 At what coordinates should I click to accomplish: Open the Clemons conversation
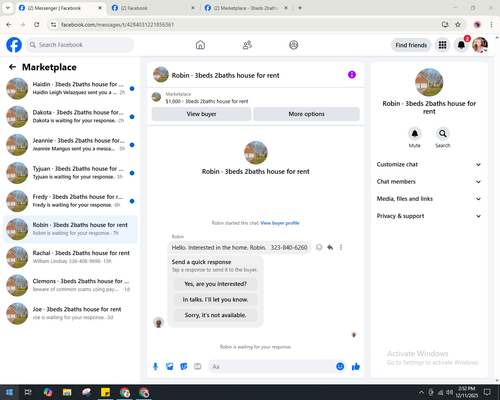point(70,285)
